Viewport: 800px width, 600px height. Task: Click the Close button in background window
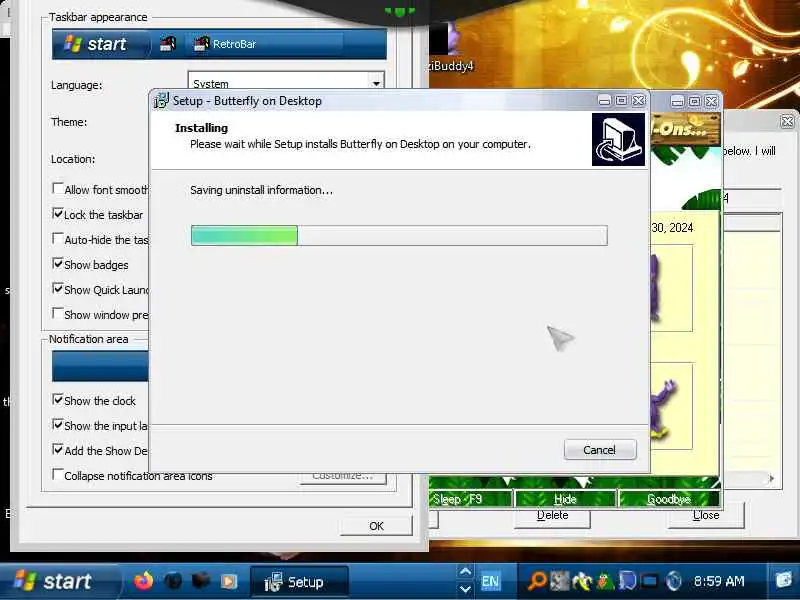pos(706,516)
